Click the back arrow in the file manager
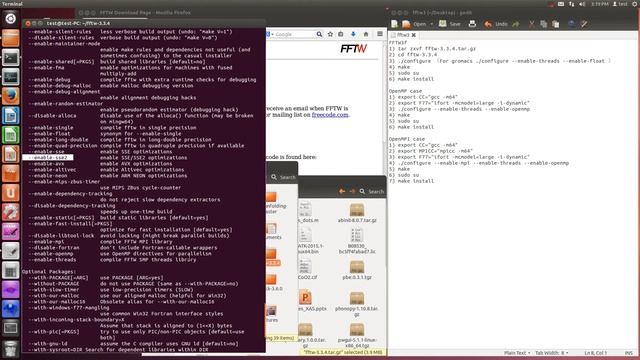 click(x=342, y=191)
